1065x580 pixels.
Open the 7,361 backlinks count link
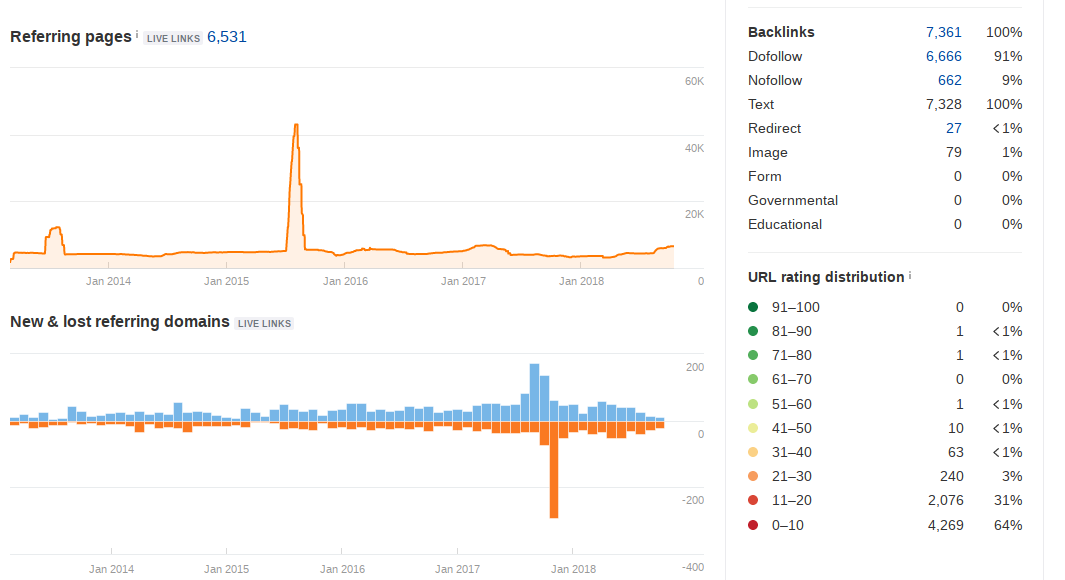(x=943, y=32)
